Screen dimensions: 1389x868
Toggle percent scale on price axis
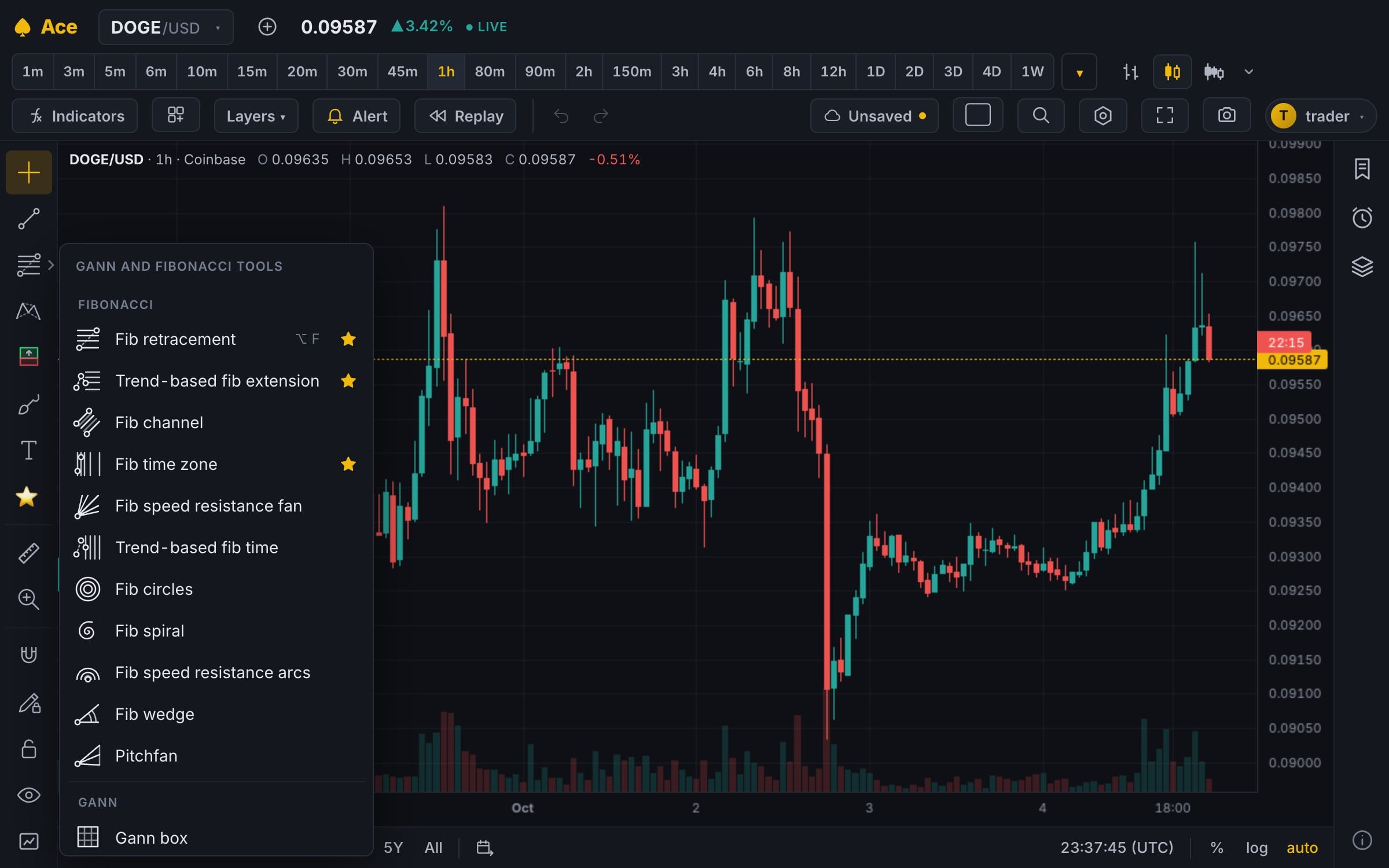coord(1217,848)
